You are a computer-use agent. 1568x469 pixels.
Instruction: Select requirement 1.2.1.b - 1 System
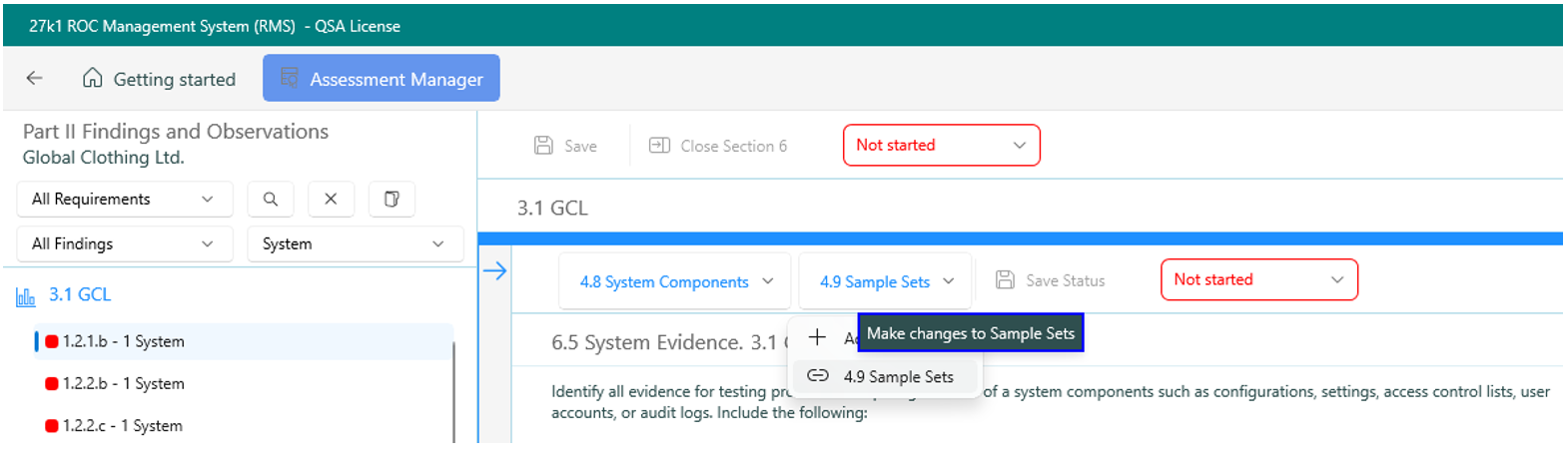coord(123,341)
